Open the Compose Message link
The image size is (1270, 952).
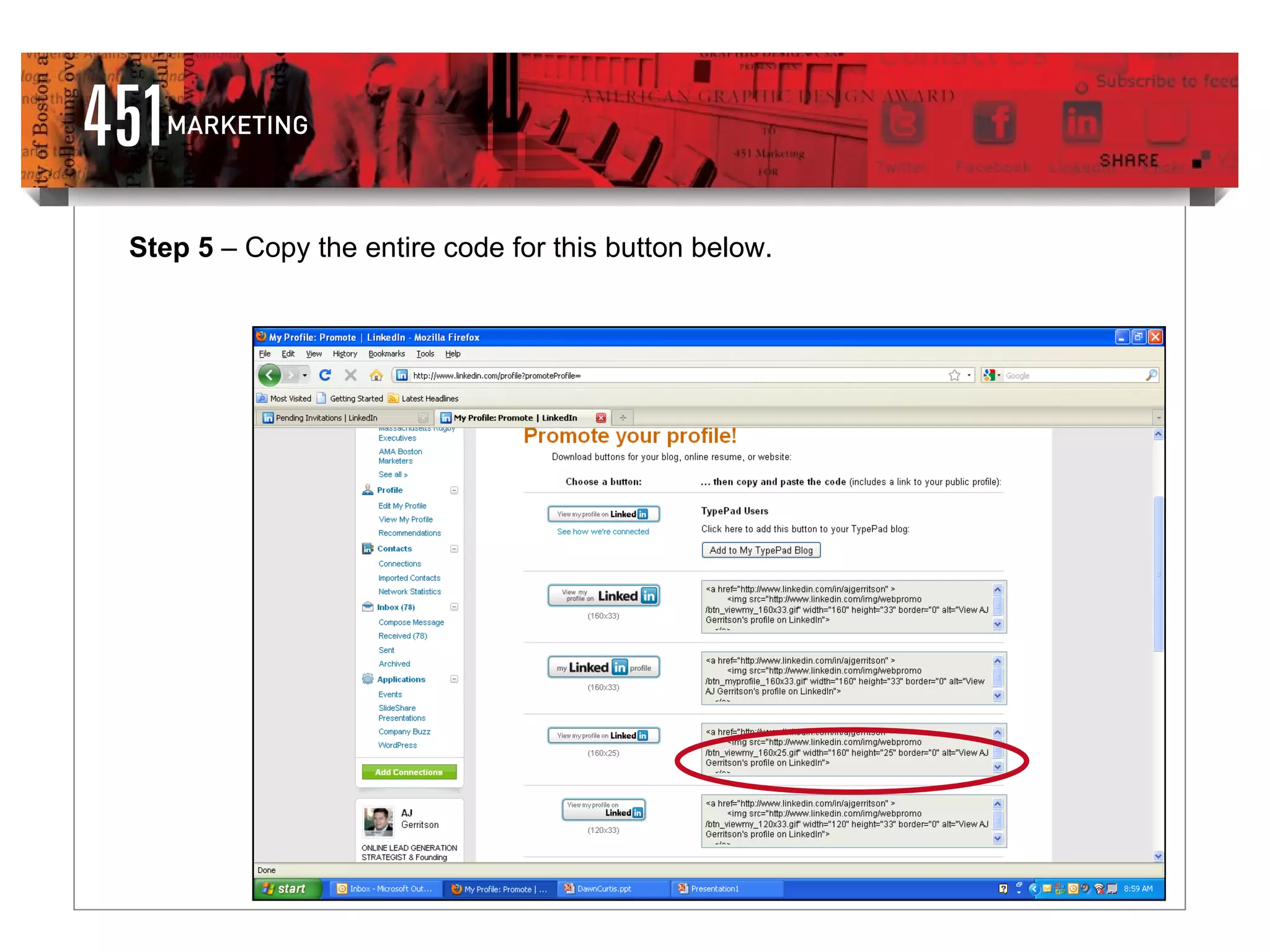(x=411, y=622)
